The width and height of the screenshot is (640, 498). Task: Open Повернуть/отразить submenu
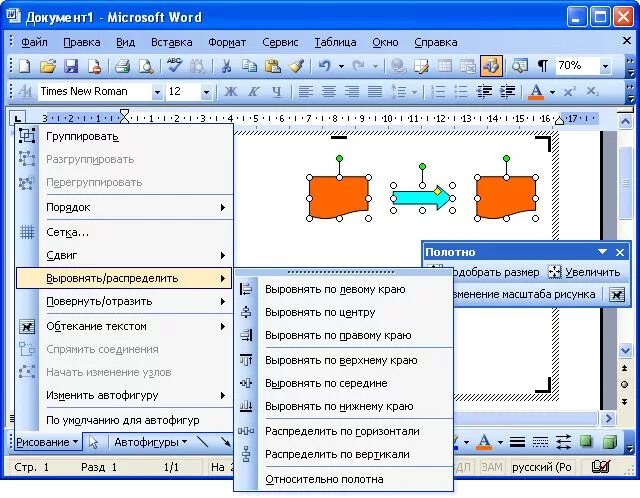coord(124,301)
